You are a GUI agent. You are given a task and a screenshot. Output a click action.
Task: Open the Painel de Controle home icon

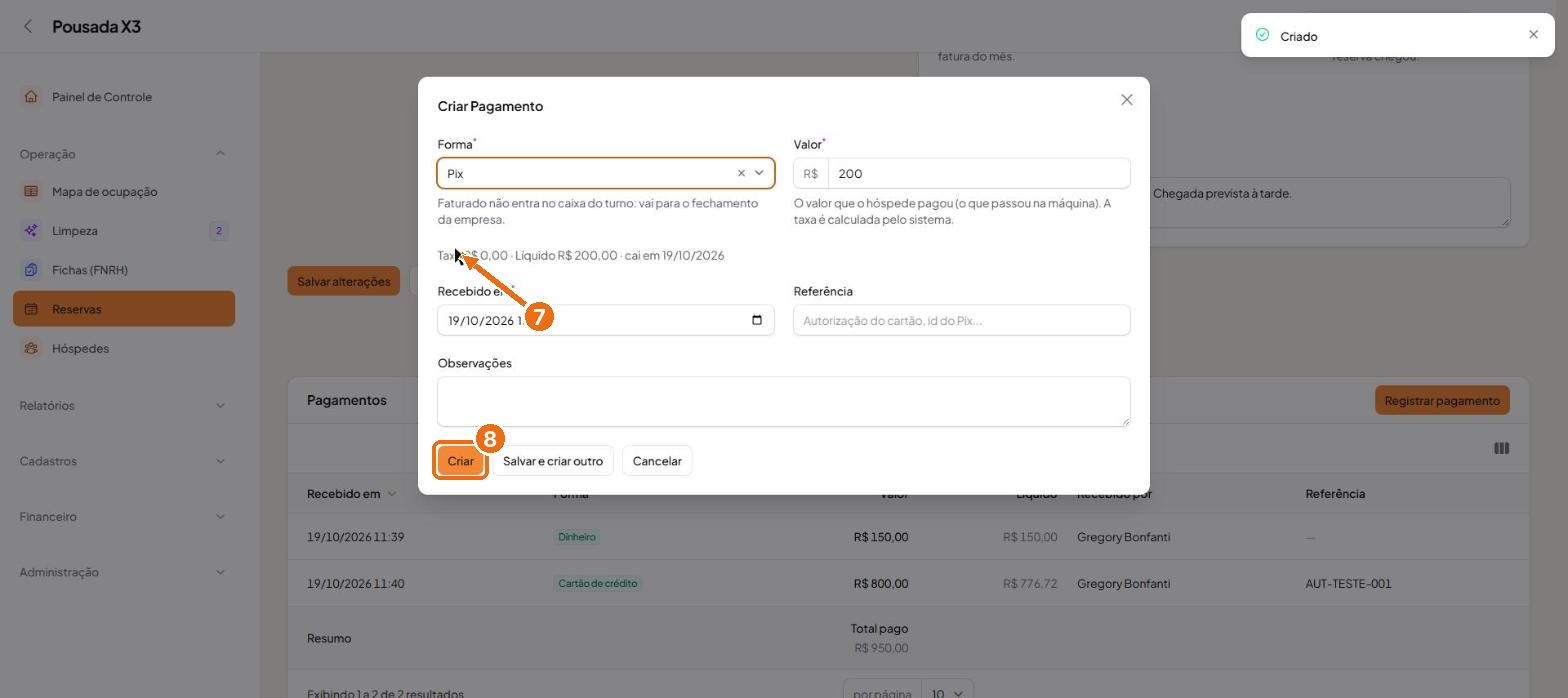point(31,97)
